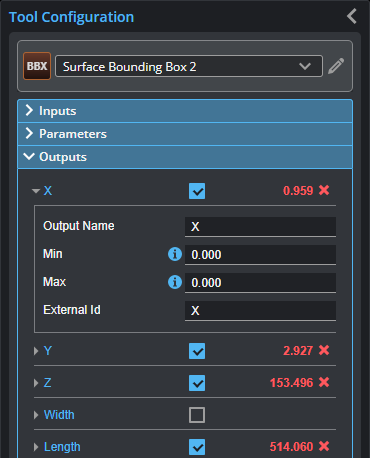This screenshot has height=458, width=370.
Task: Click the BBX tool type icon
Action: [37, 66]
